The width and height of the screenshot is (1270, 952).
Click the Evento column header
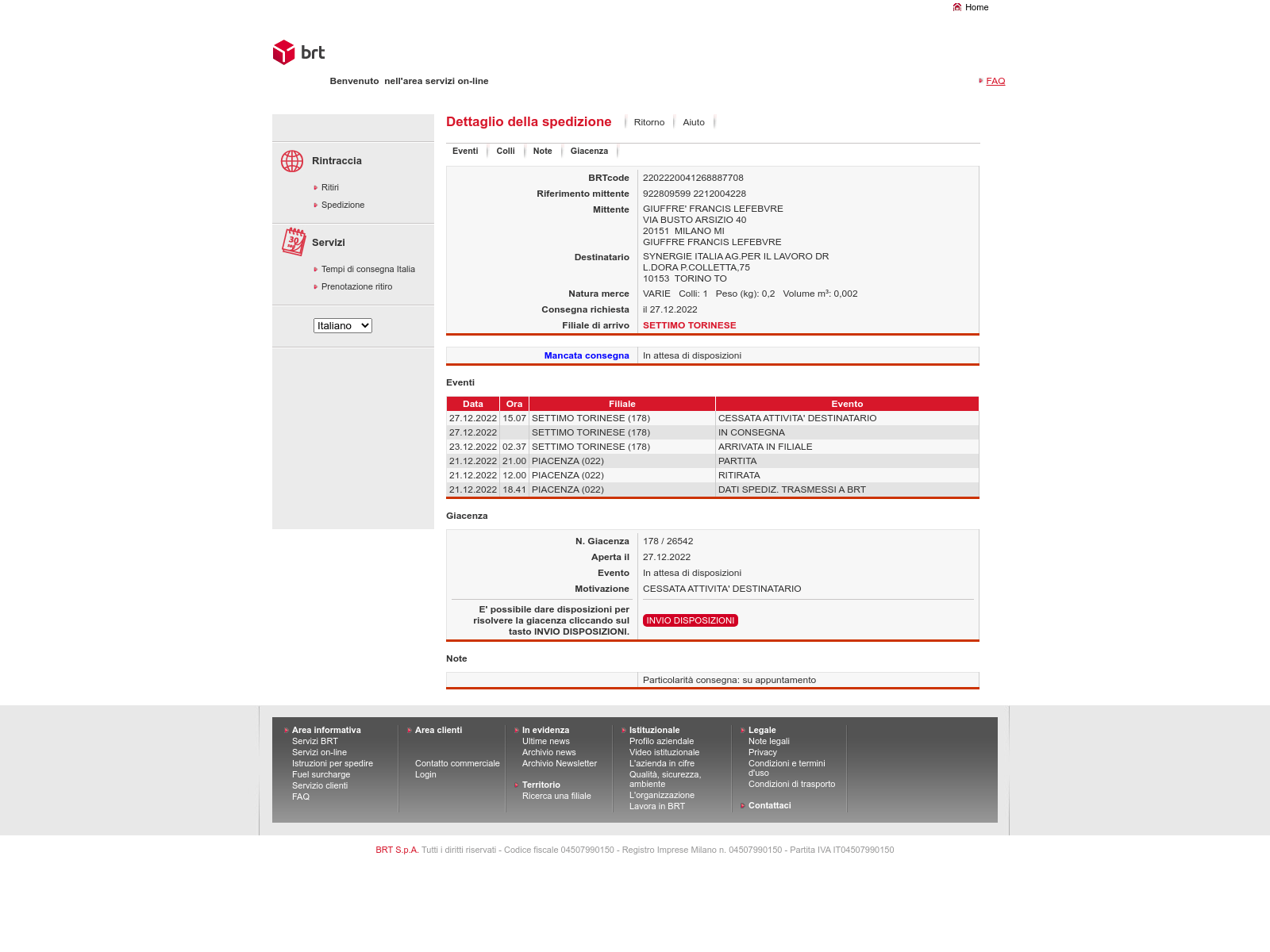point(847,404)
